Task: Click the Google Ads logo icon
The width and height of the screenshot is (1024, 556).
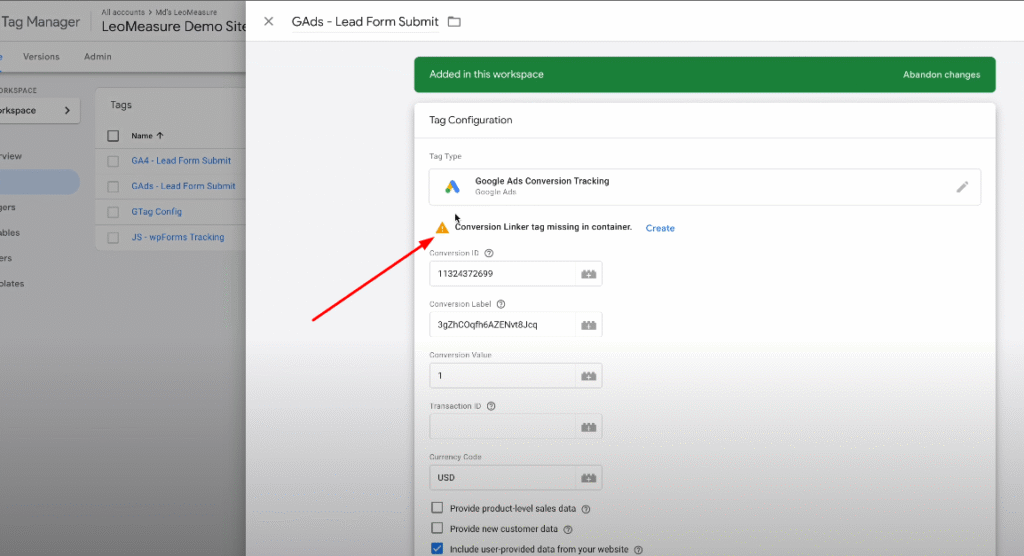Action: point(452,187)
